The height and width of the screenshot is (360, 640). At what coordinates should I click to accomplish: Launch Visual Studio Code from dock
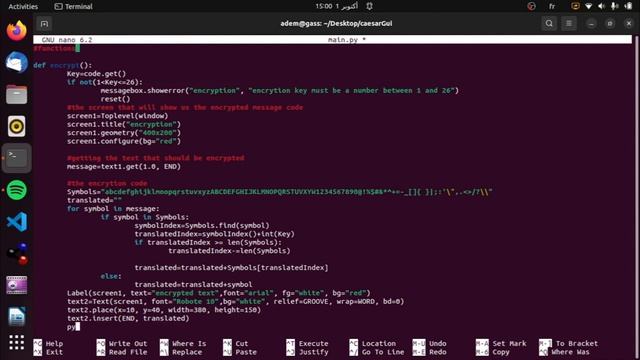(17, 222)
